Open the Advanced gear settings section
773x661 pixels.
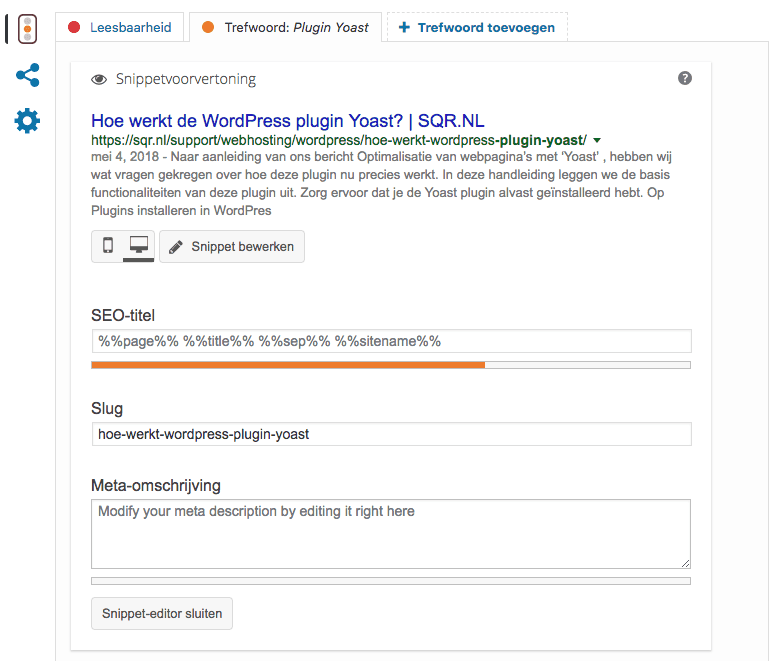(x=27, y=122)
